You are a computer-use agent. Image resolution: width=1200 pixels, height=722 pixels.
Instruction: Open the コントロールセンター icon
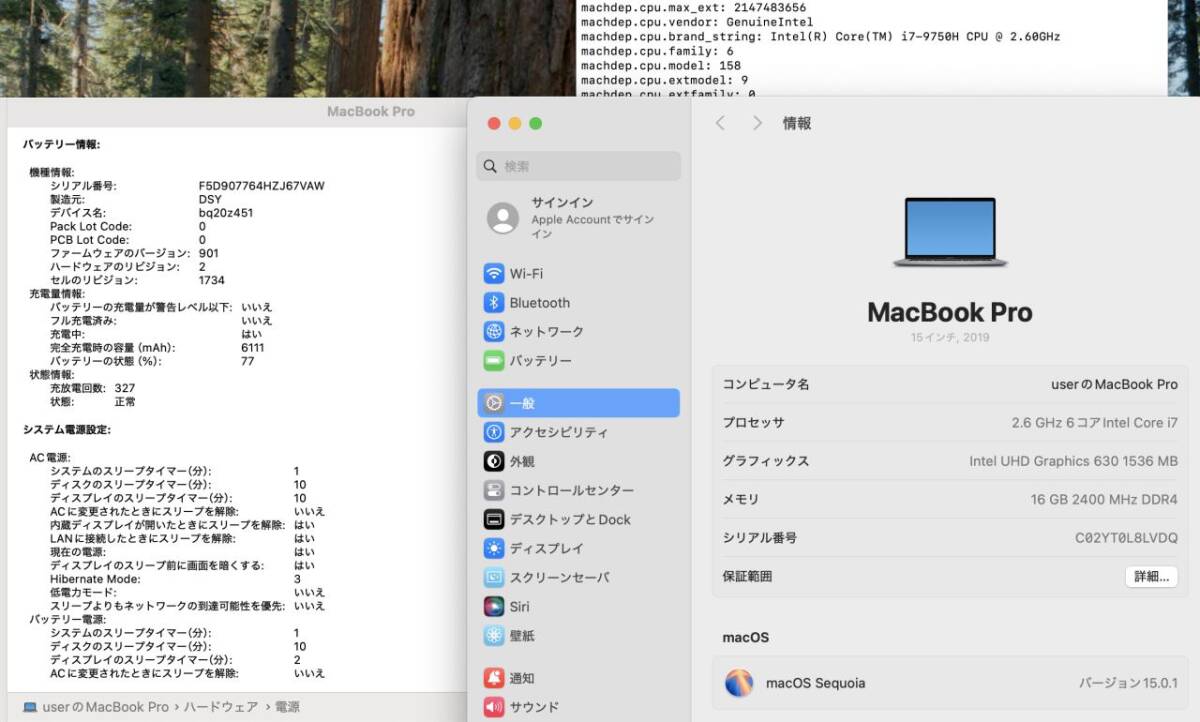[493, 490]
